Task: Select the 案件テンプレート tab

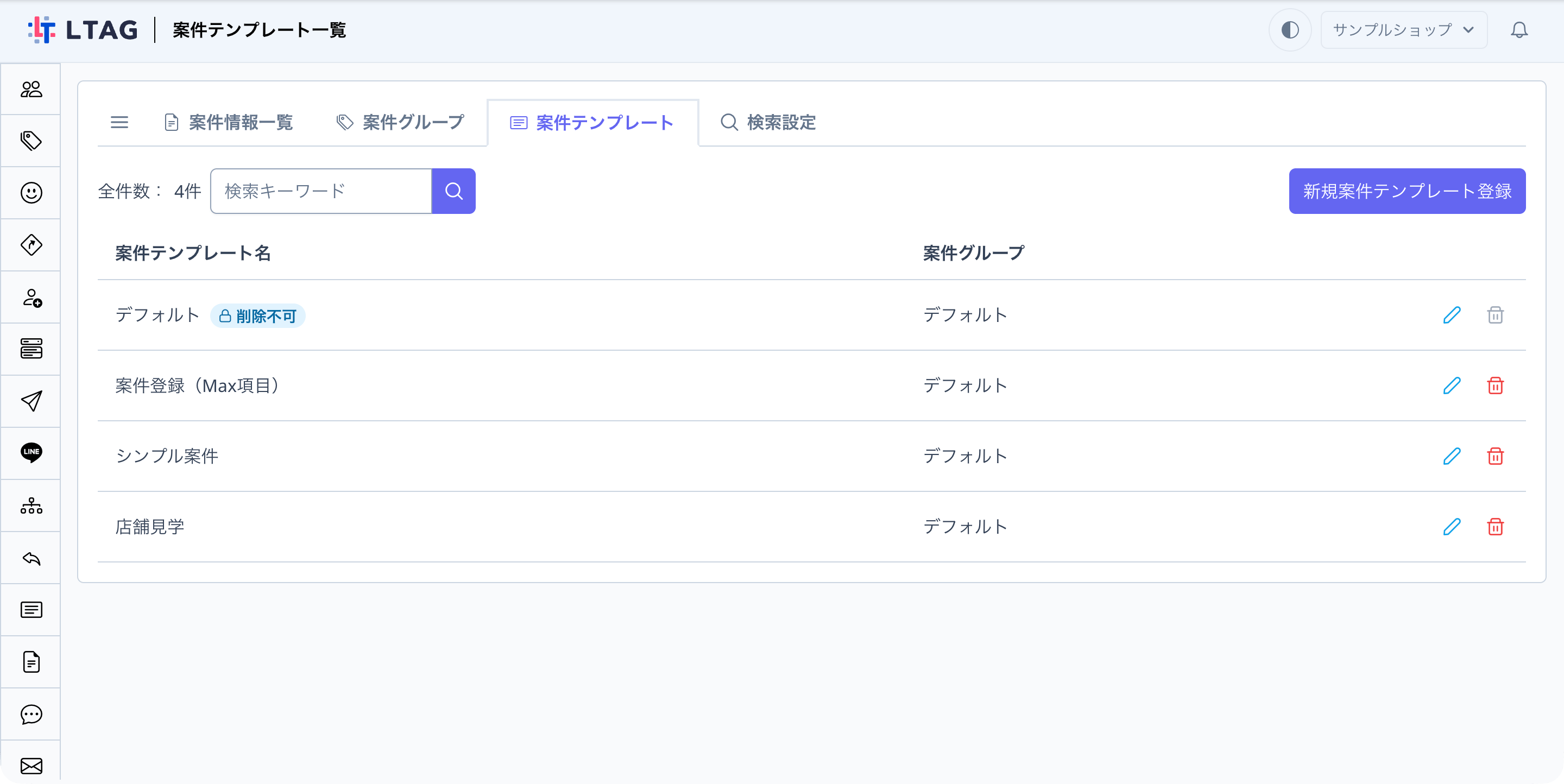Action: click(x=592, y=123)
